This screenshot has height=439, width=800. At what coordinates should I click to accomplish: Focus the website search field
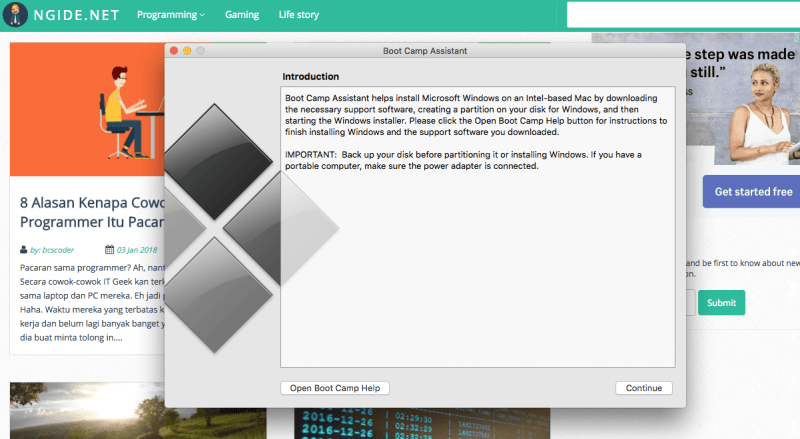(683, 15)
